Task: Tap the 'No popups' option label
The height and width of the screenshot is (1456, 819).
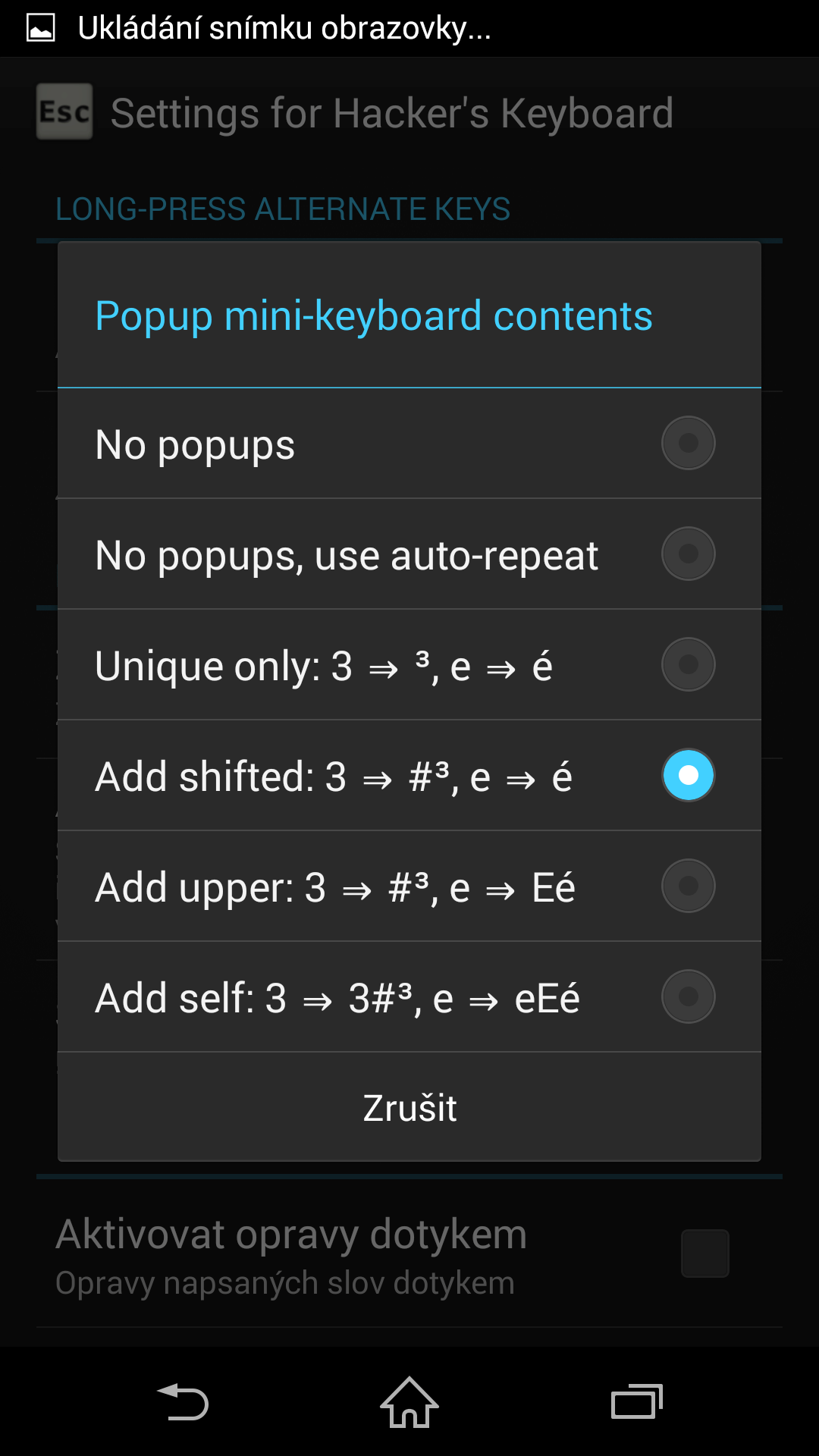Action: point(195,445)
